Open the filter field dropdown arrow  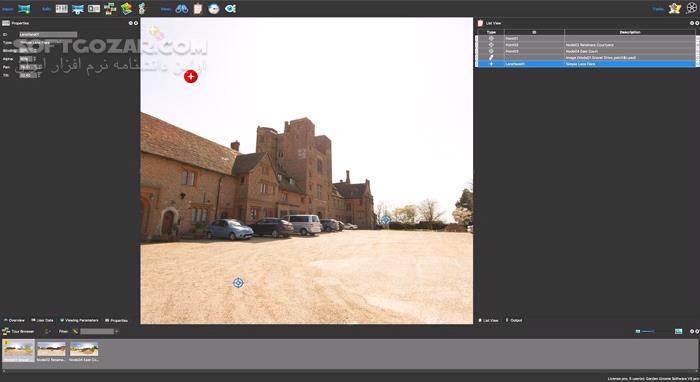tap(117, 332)
